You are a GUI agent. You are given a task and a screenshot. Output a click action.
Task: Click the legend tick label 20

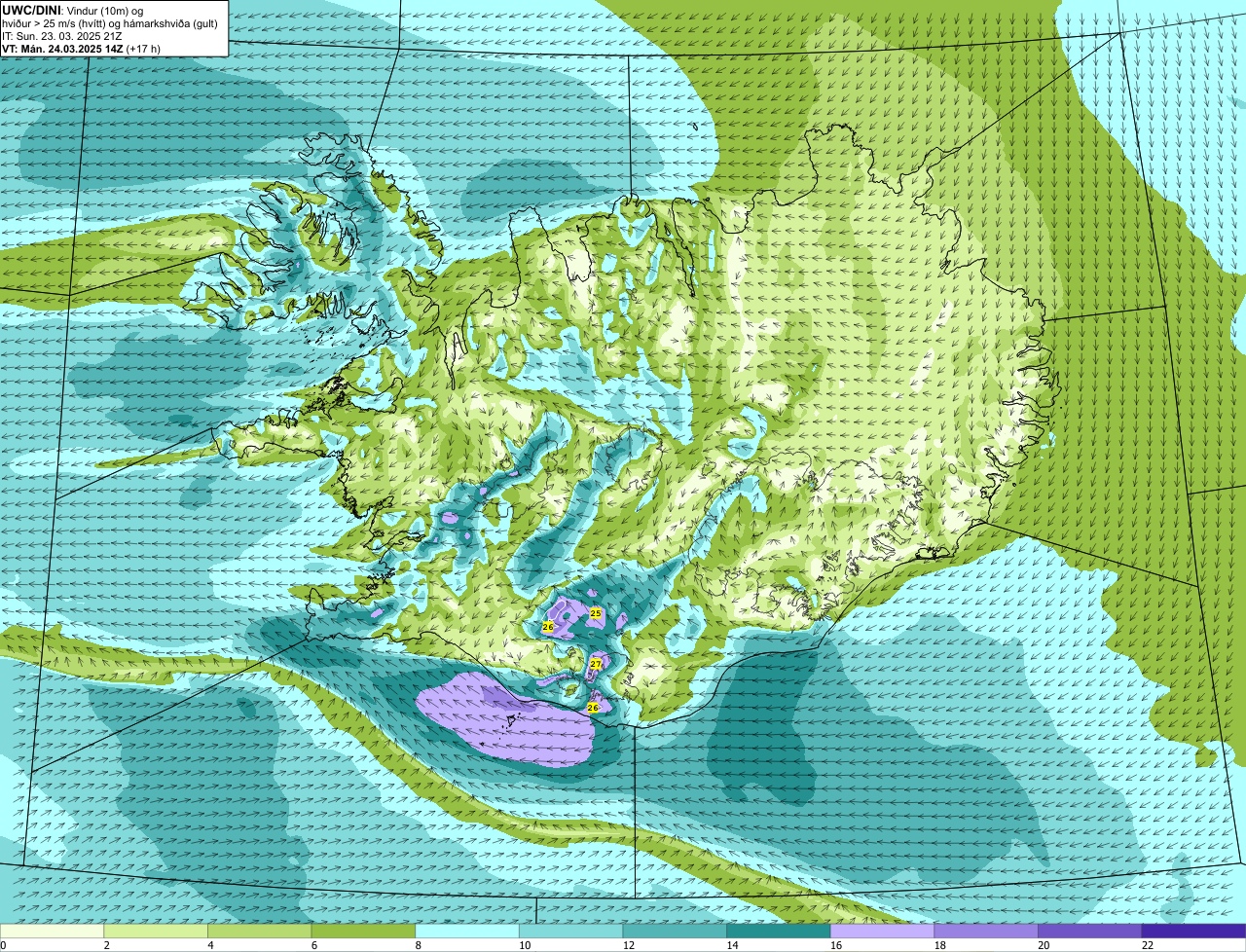1044,945
